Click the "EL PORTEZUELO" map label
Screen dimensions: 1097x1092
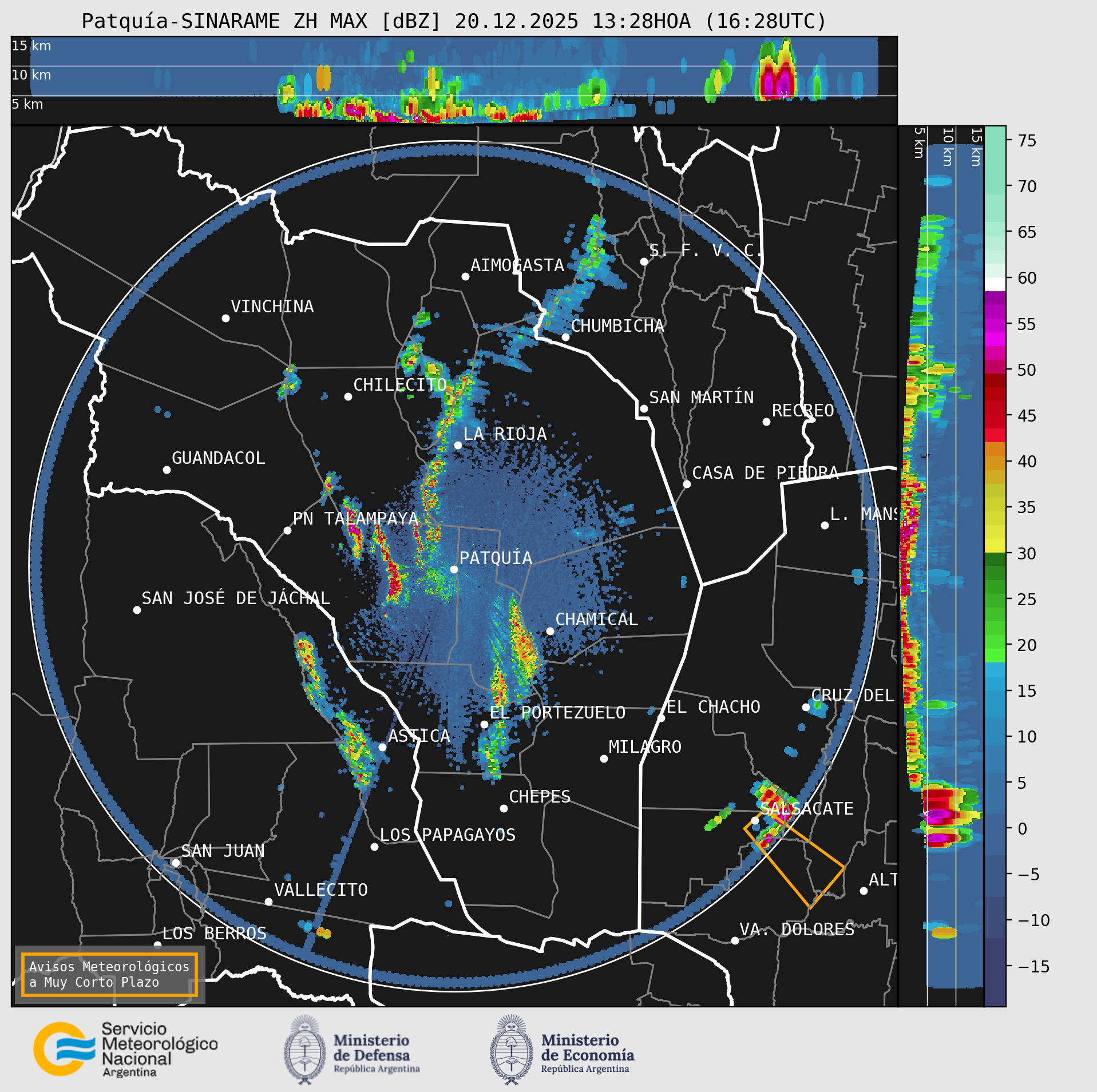[558, 713]
